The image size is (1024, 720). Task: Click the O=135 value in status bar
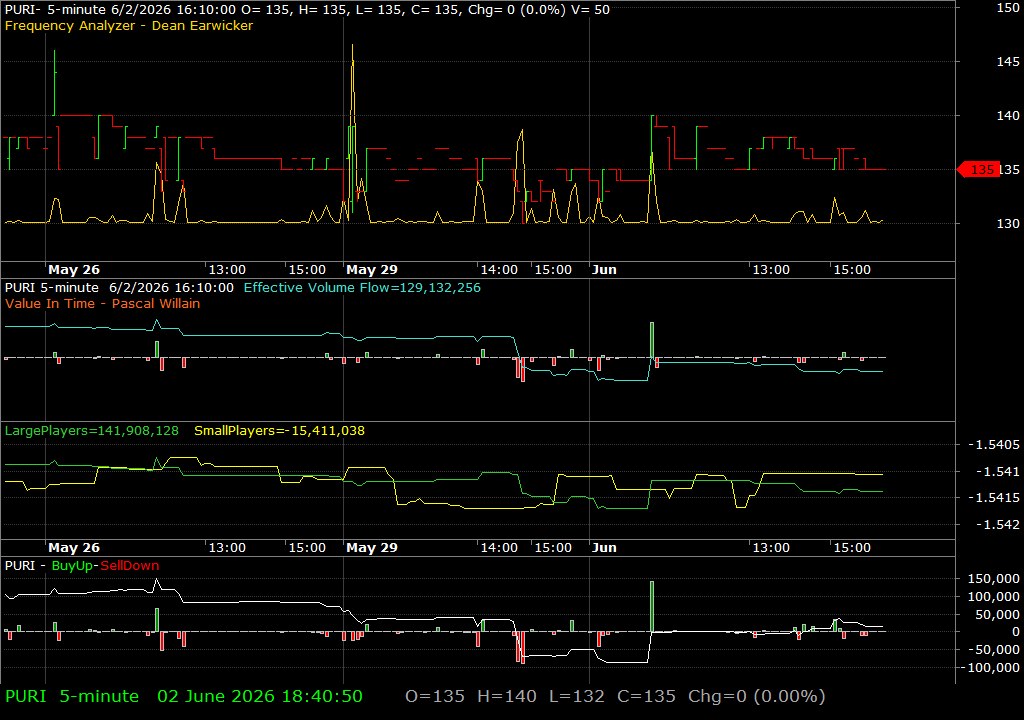[435, 696]
